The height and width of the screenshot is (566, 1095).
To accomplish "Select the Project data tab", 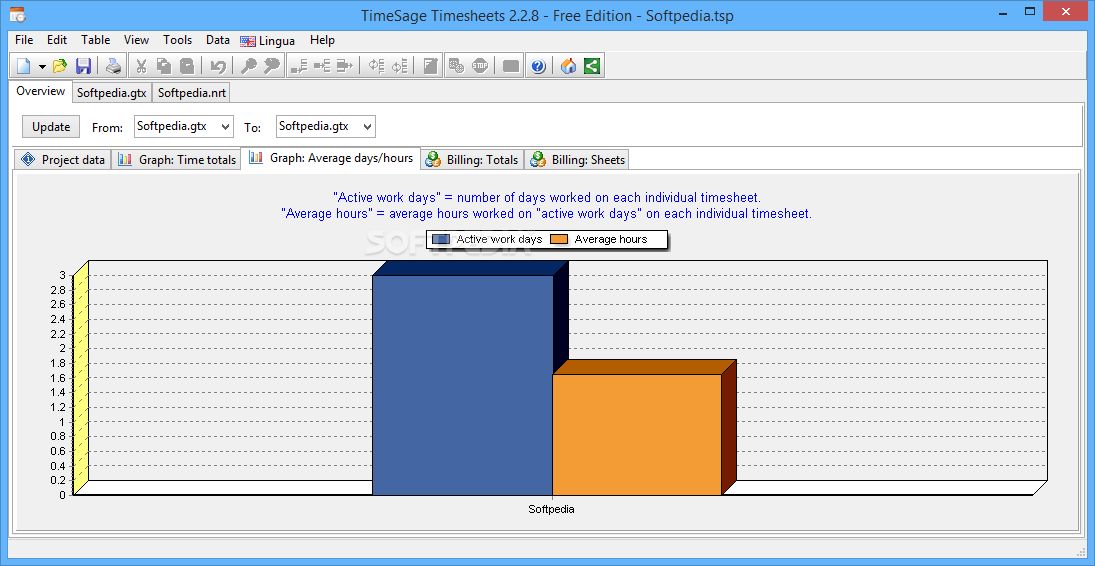I will point(63,159).
